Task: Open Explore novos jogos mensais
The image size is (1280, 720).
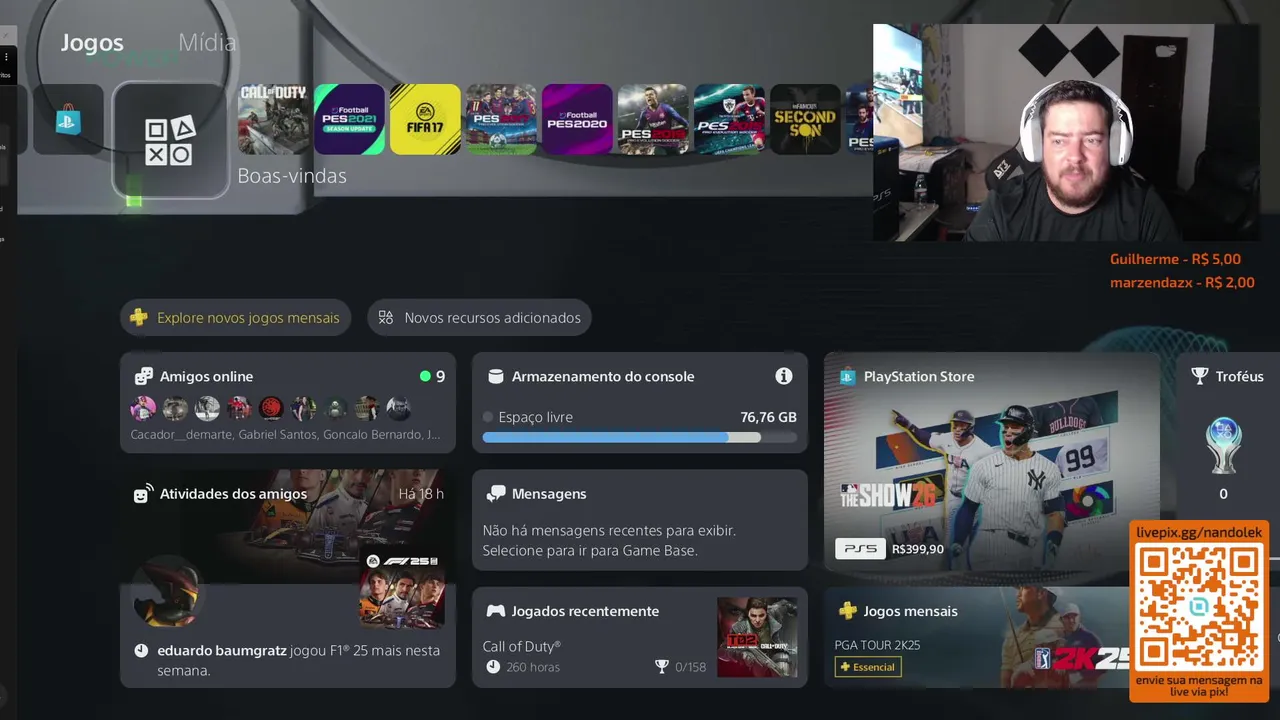Action: pyautogui.click(x=236, y=318)
